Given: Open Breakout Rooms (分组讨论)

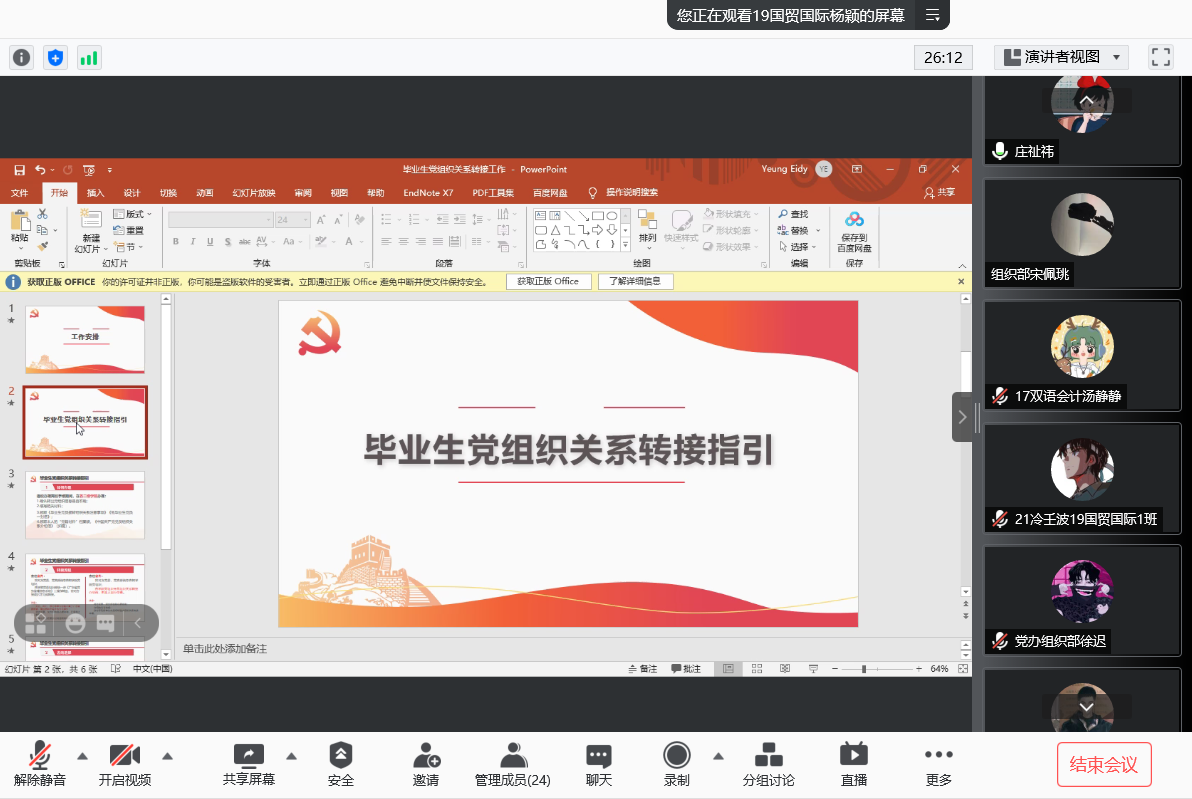Looking at the screenshot, I should pyautogui.click(x=768, y=765).
